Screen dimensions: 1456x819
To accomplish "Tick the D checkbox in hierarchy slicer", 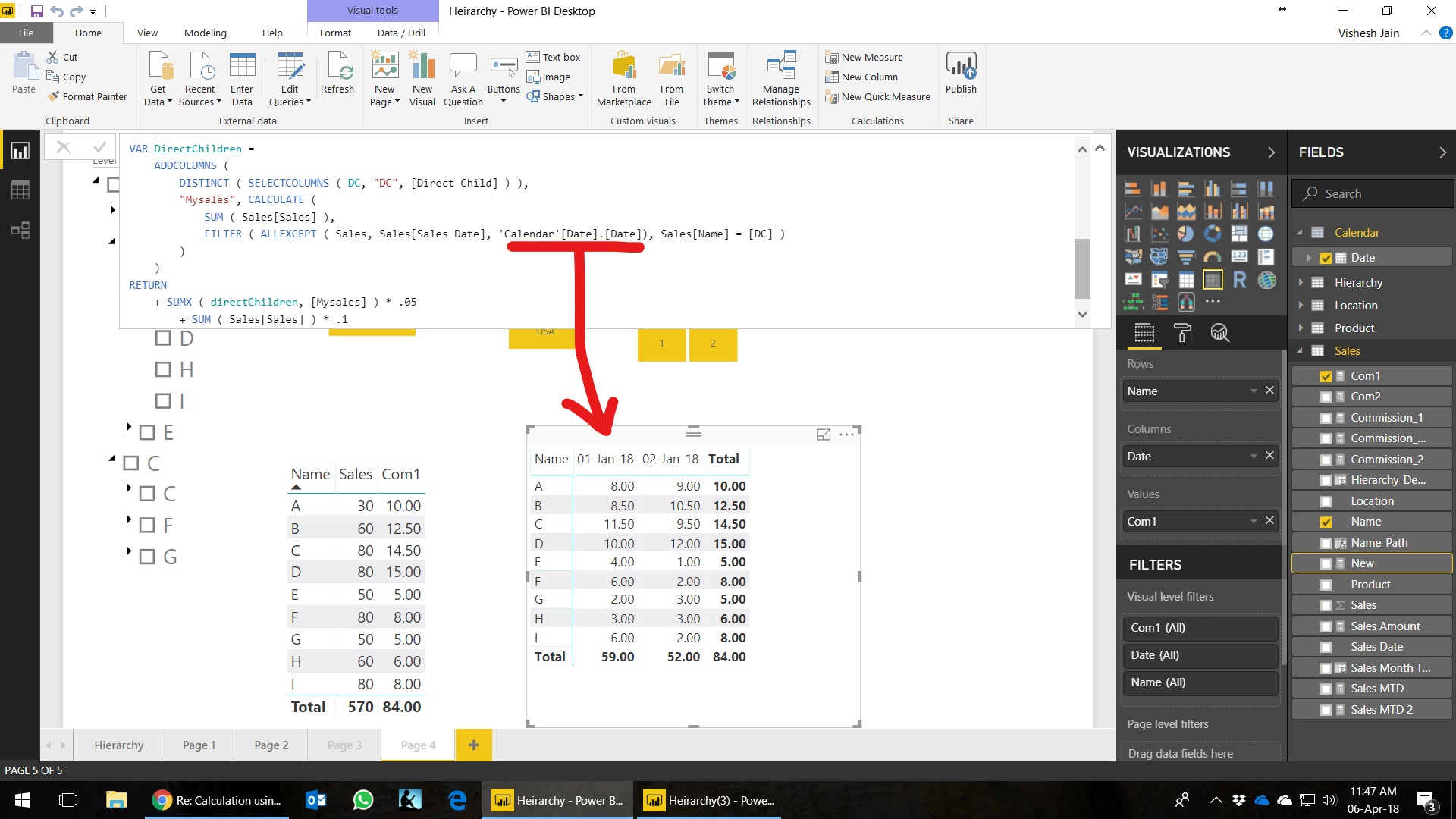I will coord(163,338).
